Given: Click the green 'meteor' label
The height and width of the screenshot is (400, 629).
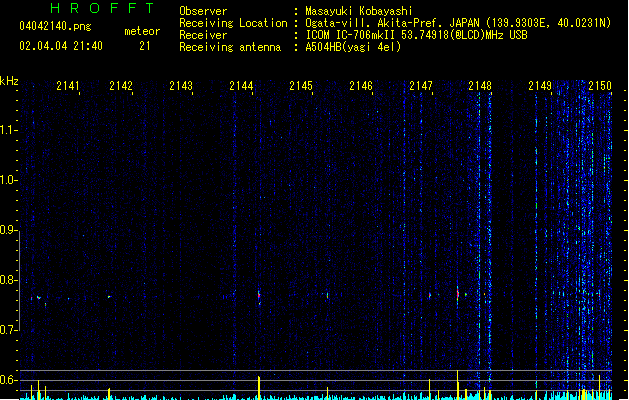Looking at the screenshot, I should point(142,31).
